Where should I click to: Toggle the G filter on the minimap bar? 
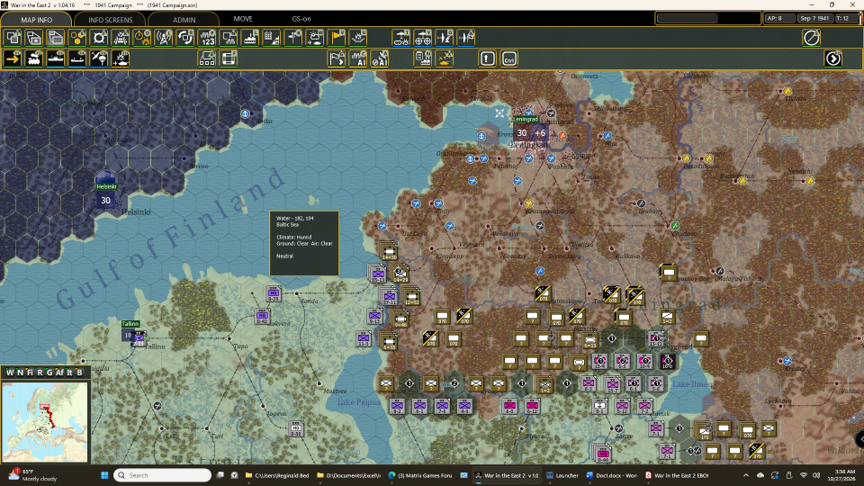49,372
